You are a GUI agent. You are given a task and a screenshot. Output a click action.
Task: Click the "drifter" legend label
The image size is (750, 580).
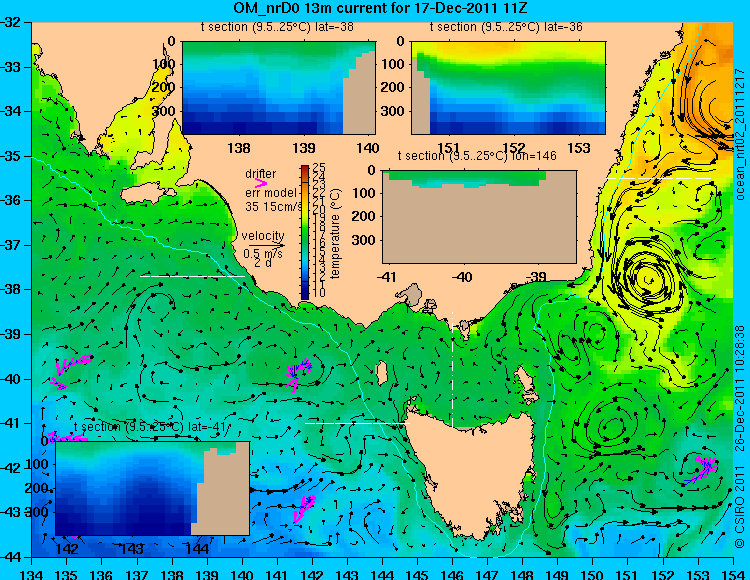[261, 174]
